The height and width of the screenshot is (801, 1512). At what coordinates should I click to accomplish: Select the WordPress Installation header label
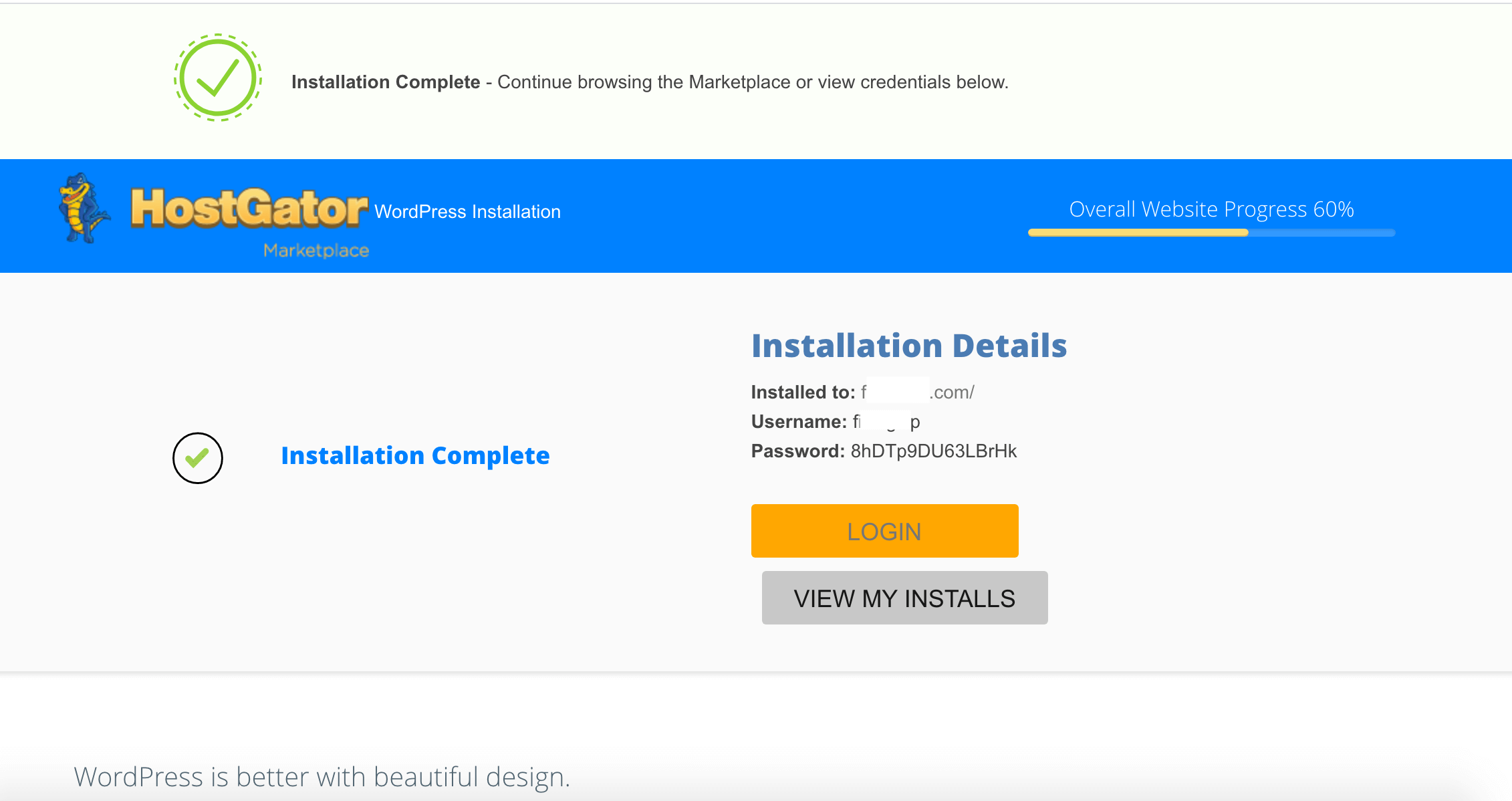(x=468, y=211)
